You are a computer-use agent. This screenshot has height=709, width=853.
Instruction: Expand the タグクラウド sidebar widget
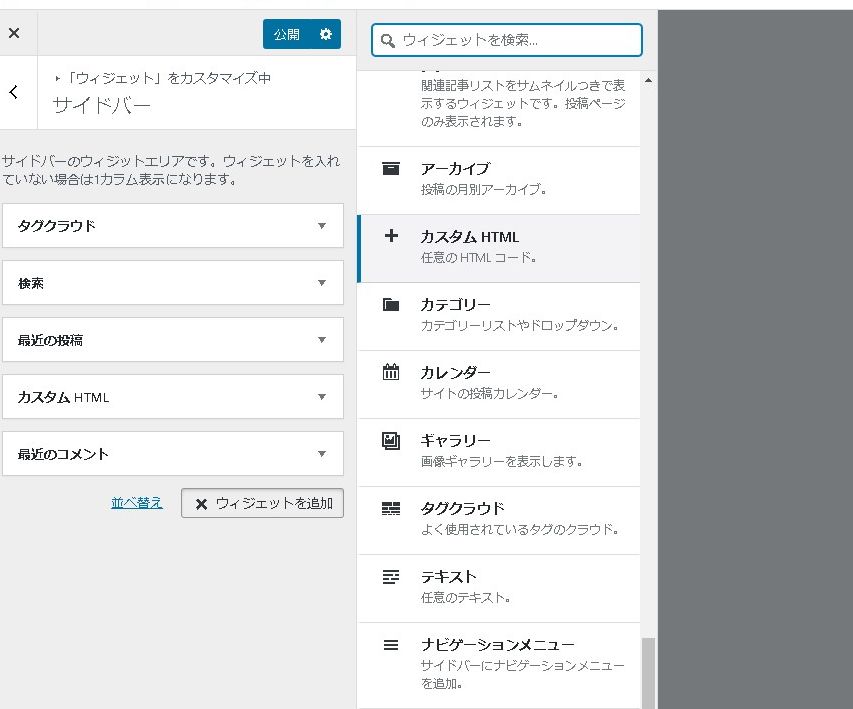pos(321,226)
